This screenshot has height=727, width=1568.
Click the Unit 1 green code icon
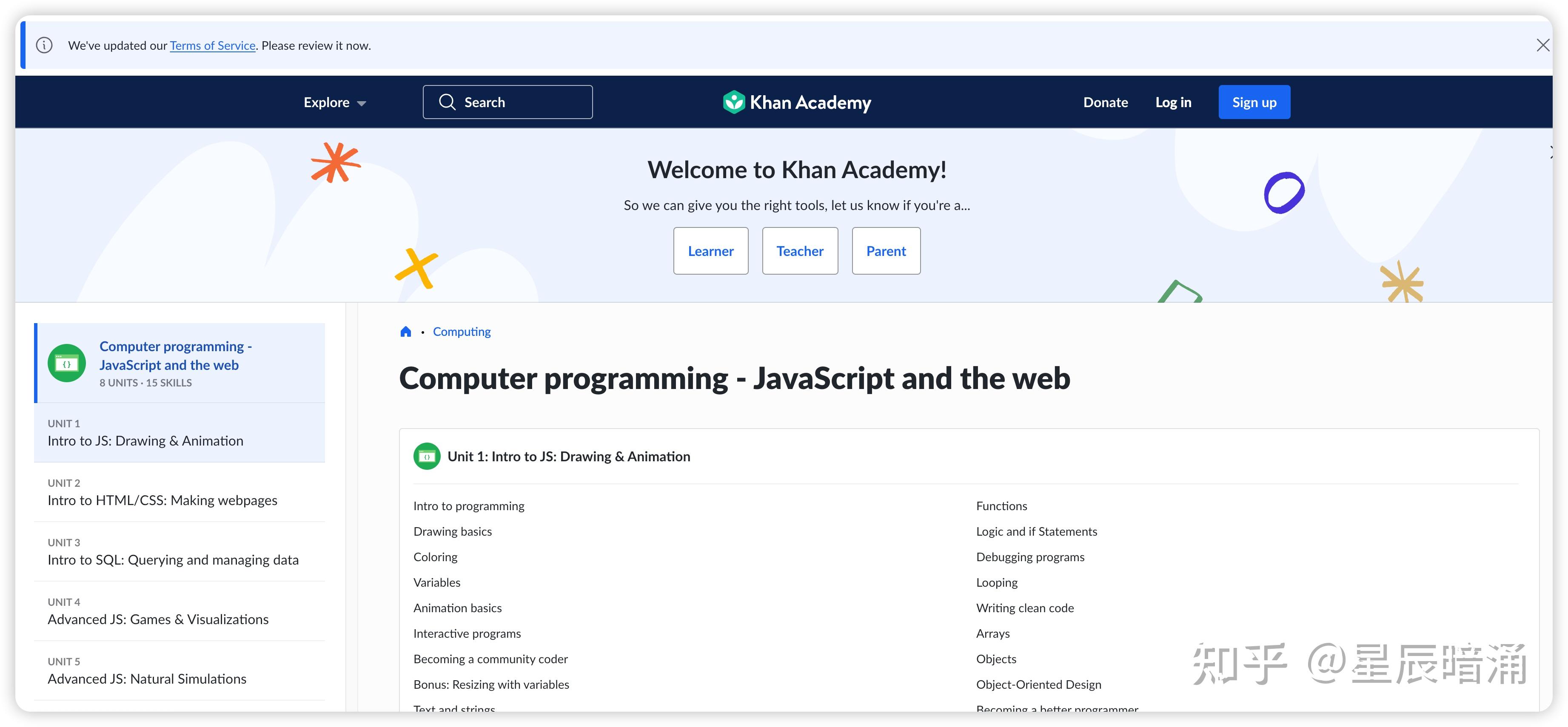427,456
